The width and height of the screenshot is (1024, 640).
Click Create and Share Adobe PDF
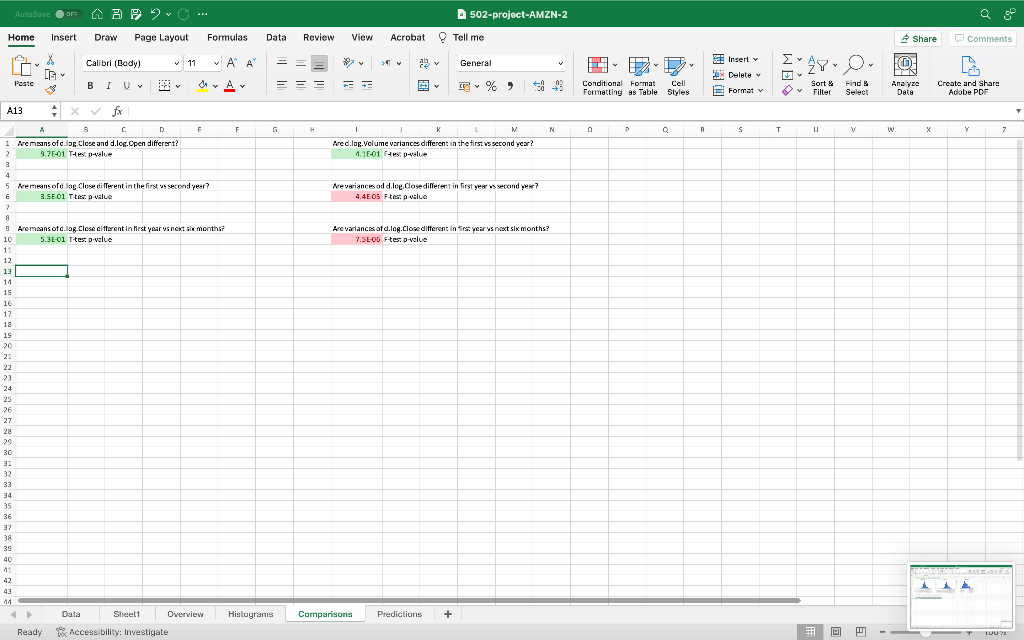pyautogui.click(x=968, y=75)
